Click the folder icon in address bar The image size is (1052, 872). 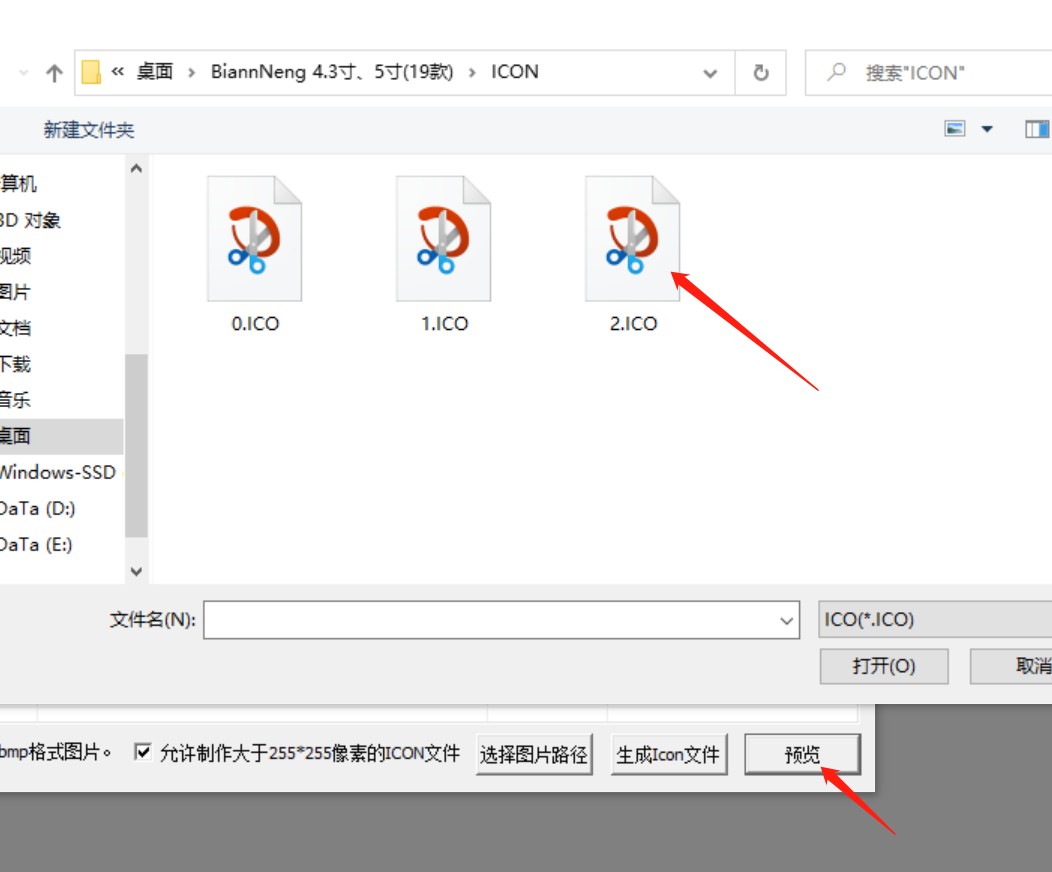91,72
